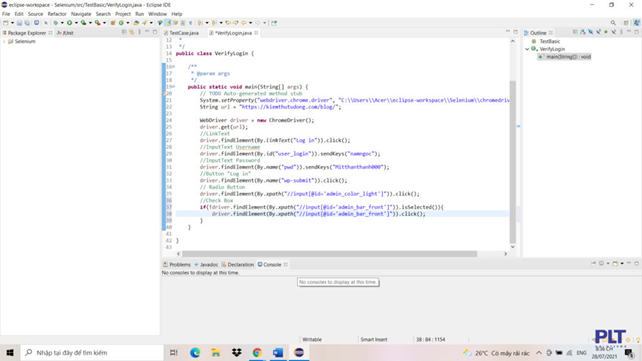Screen dimensions: 642x361
Task: Open the Navigate menu
Action: click(x=81, y=14)
